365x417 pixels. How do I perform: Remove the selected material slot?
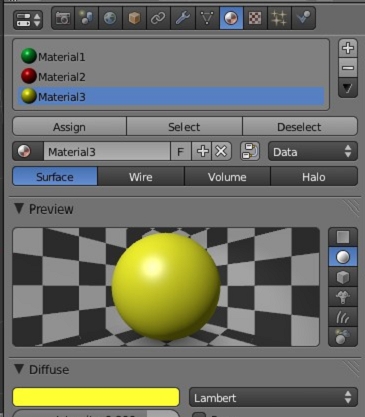click(x=348, y=68)
